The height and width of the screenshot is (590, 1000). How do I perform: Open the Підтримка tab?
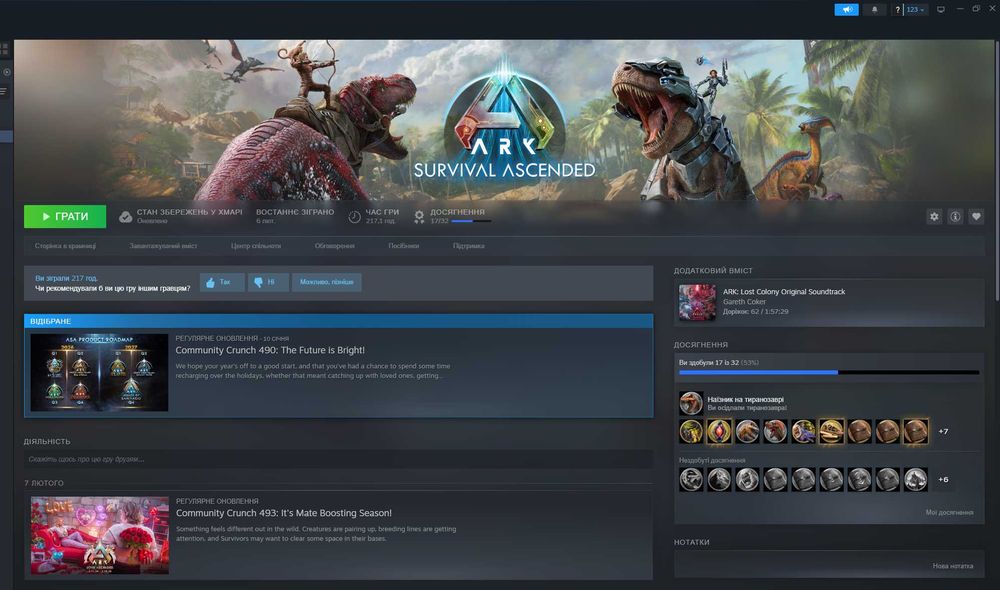click(469, 246)
